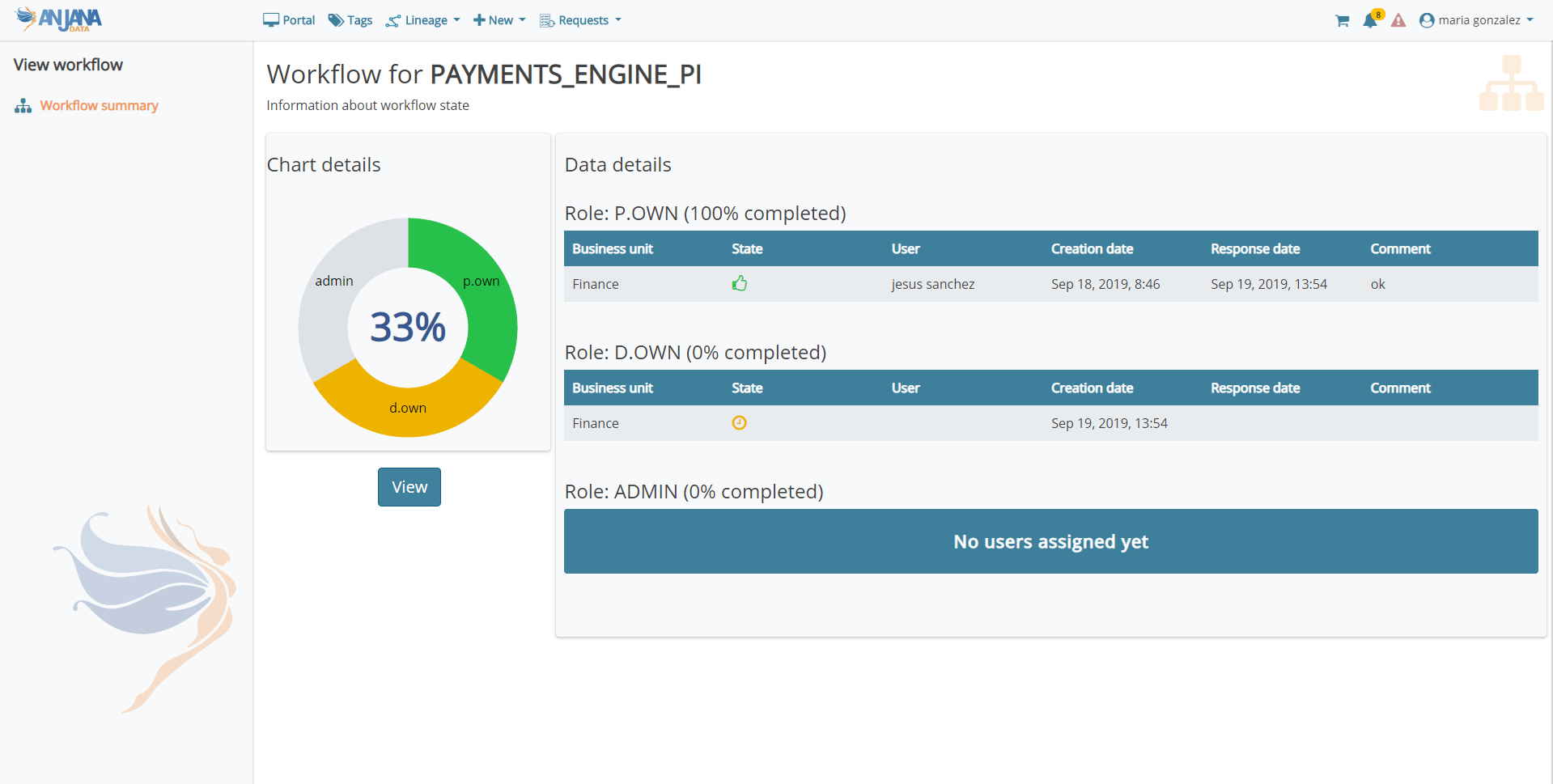1553x784 pixels.
Task: Click the red warning triangle icon
Action: click(1398, 21)
